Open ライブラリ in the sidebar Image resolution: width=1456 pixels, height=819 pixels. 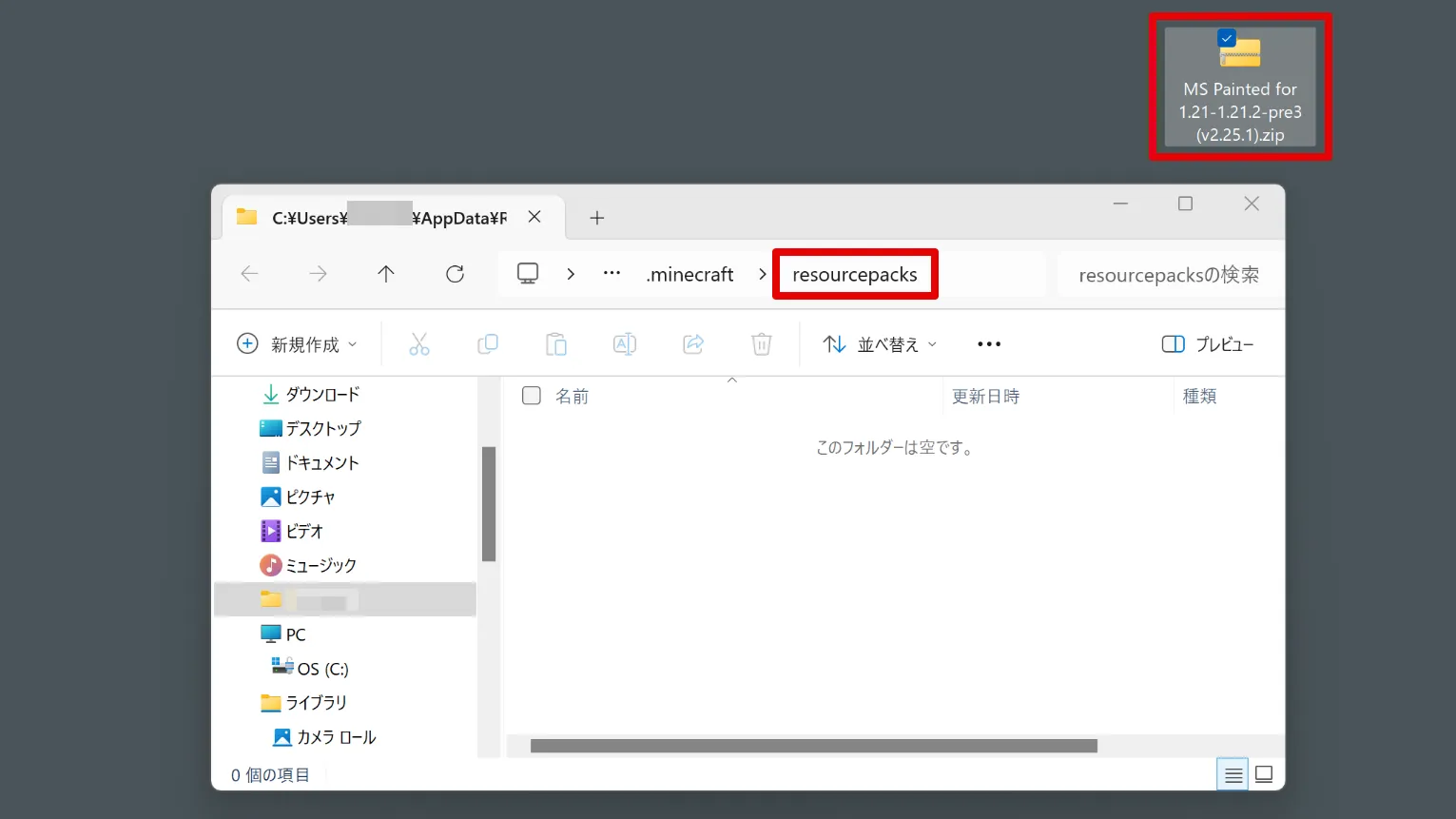click(303, 702)
